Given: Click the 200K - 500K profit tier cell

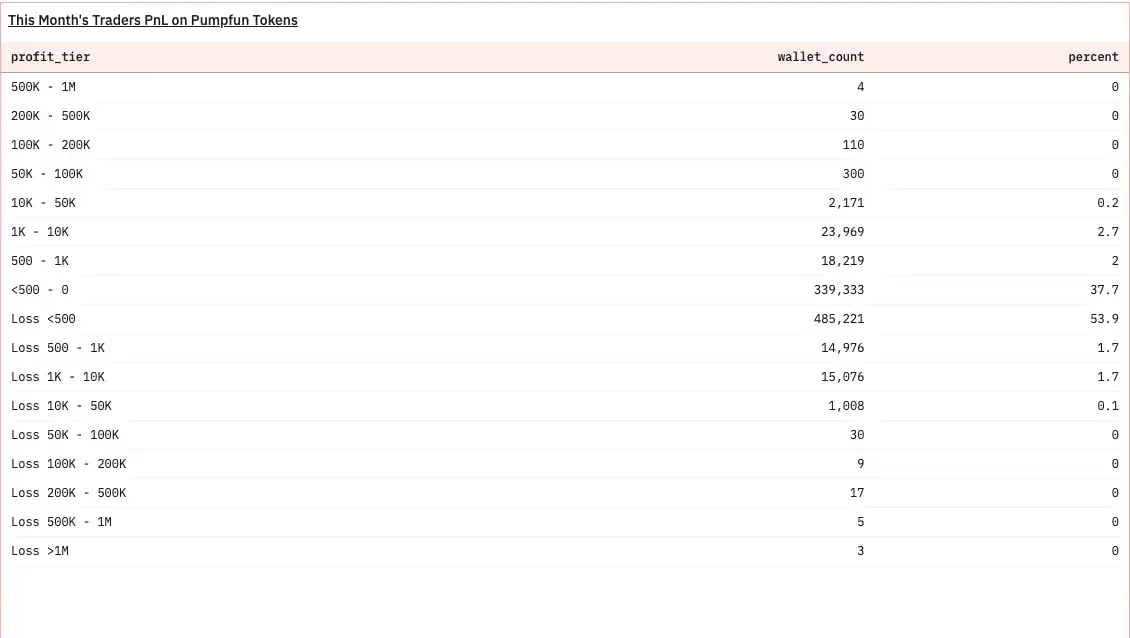Looking at the screenshot, I should (x=50, y=116).
